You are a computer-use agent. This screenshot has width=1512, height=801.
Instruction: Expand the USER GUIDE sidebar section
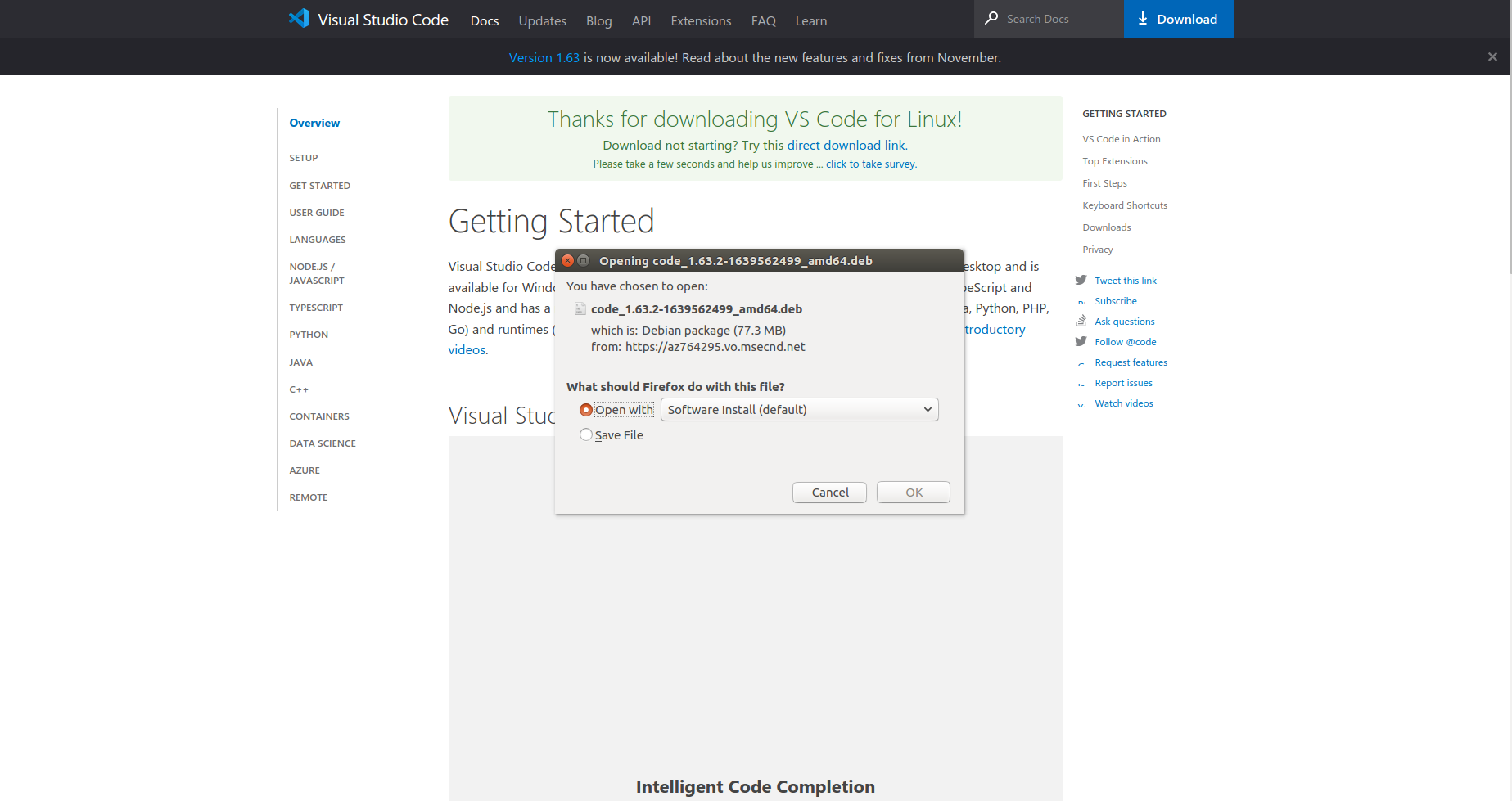(316, 213)
